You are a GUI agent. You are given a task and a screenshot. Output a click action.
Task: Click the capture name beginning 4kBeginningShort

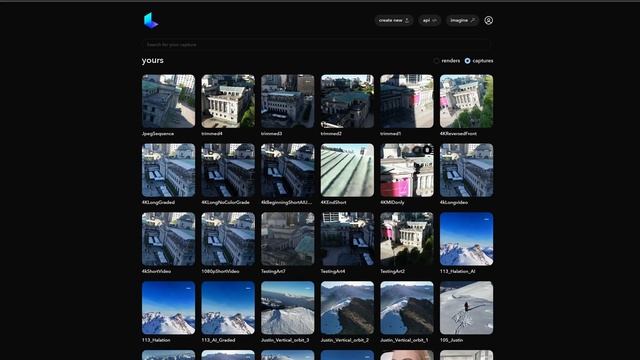(x=287, y=202)
